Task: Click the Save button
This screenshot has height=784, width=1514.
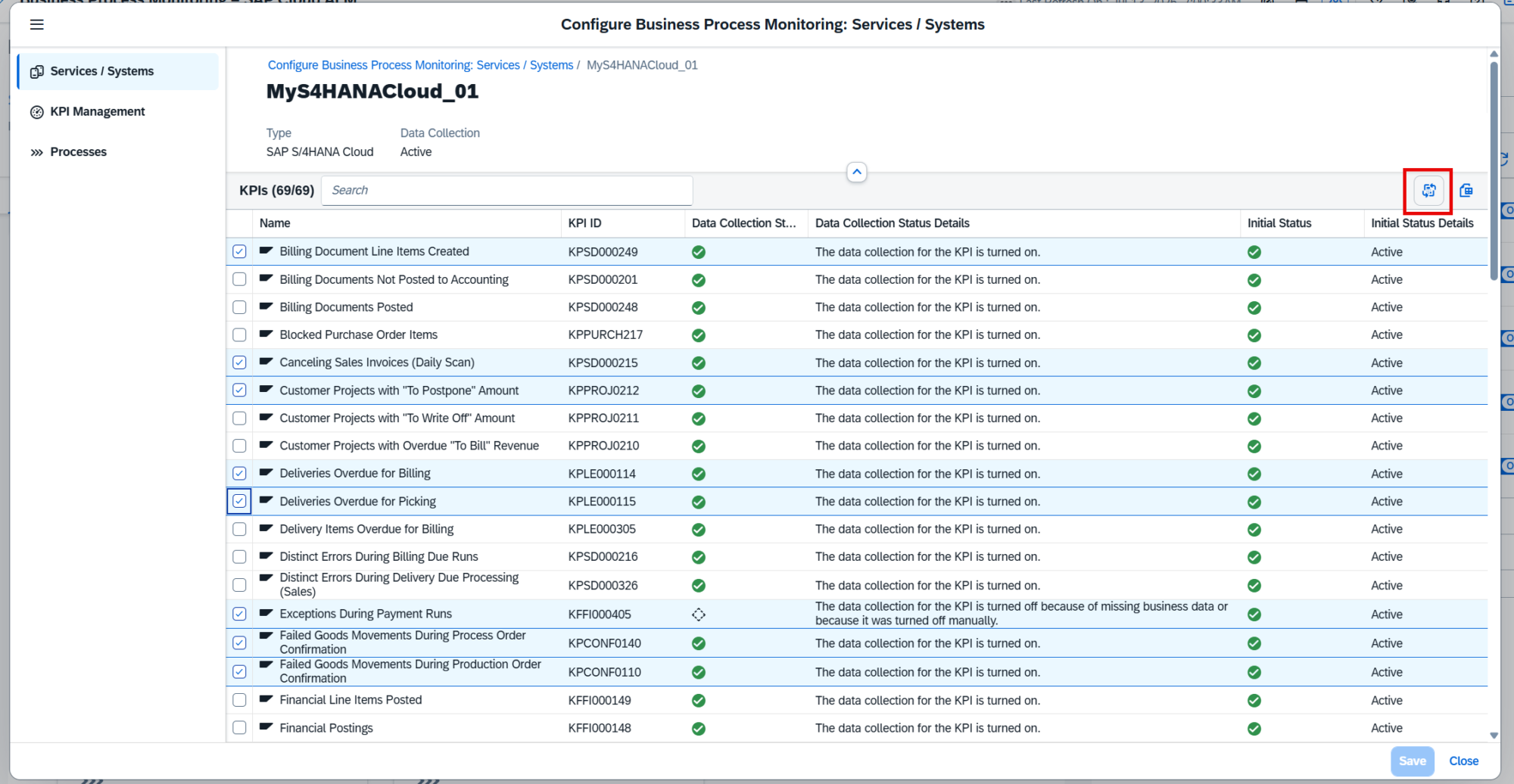Action: [x=1412, y=761]
